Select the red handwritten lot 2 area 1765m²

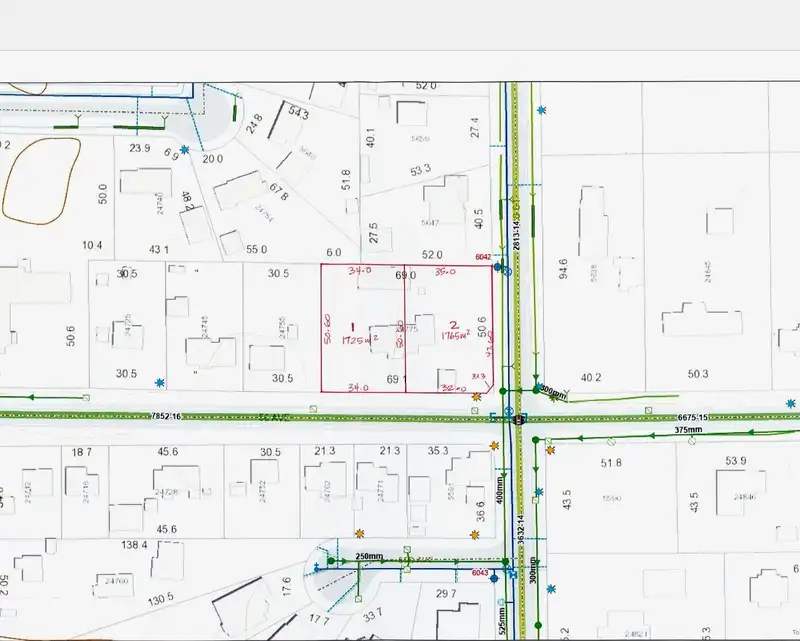click(455, 336)
